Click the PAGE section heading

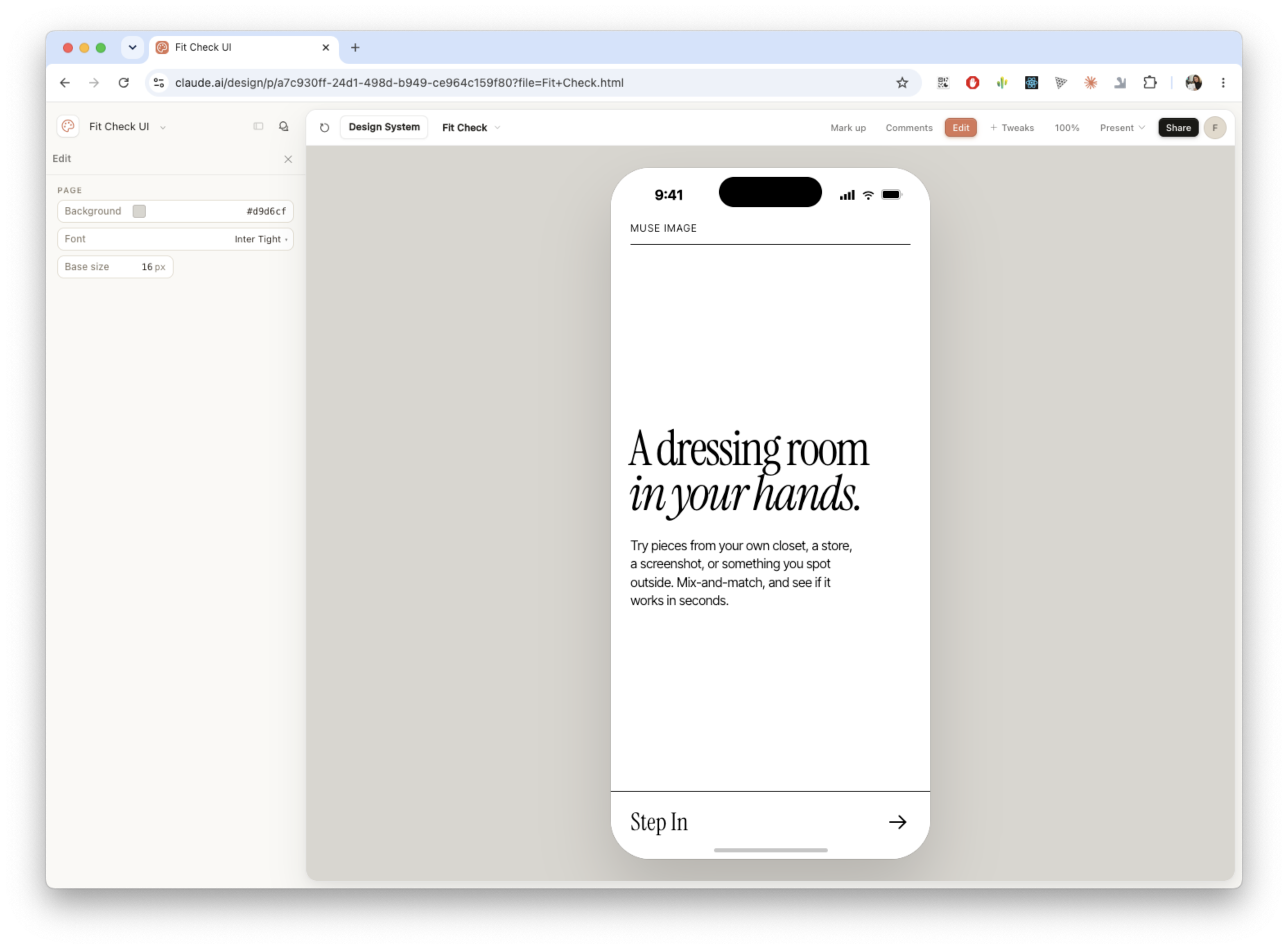coord(70,190)
